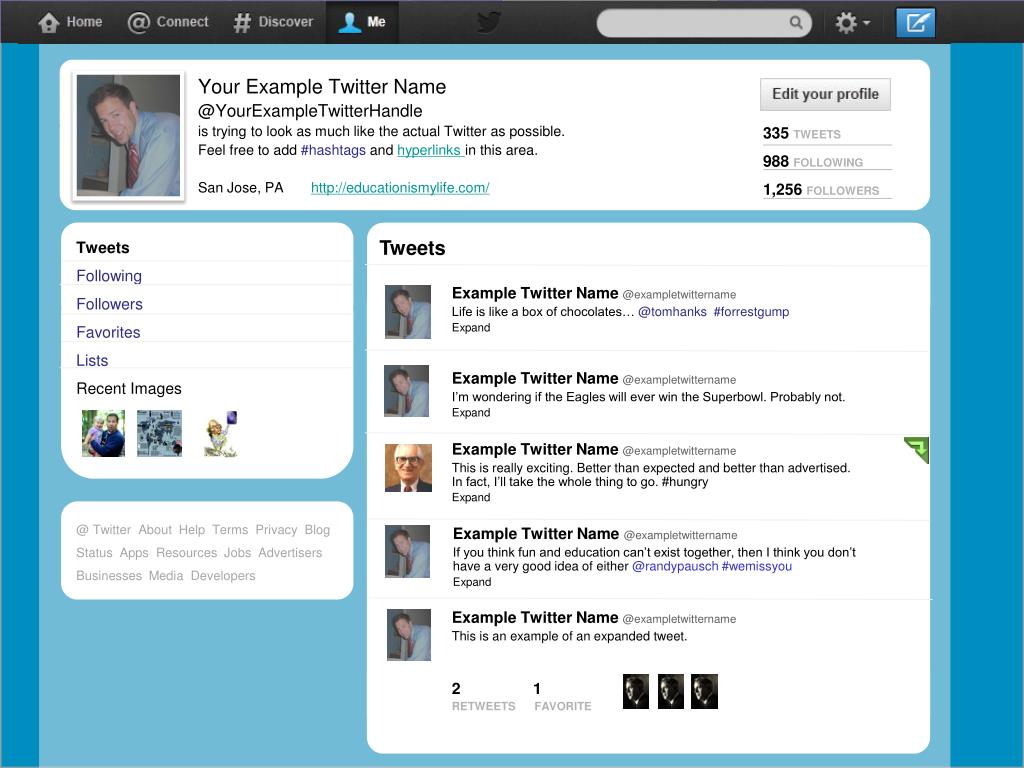Click the Help footer link

pyautogui.click(x=192, y=530)
